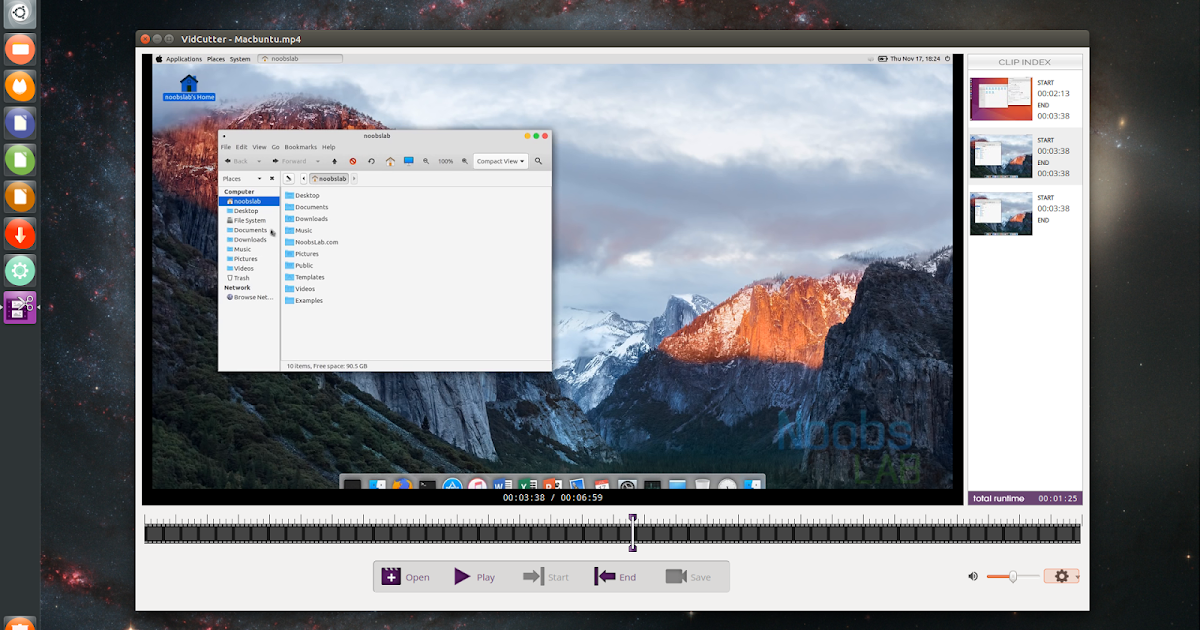Open the Bookmarks menu in the file manager
This screenshot has height=630, width=1200.
(301, 147)
